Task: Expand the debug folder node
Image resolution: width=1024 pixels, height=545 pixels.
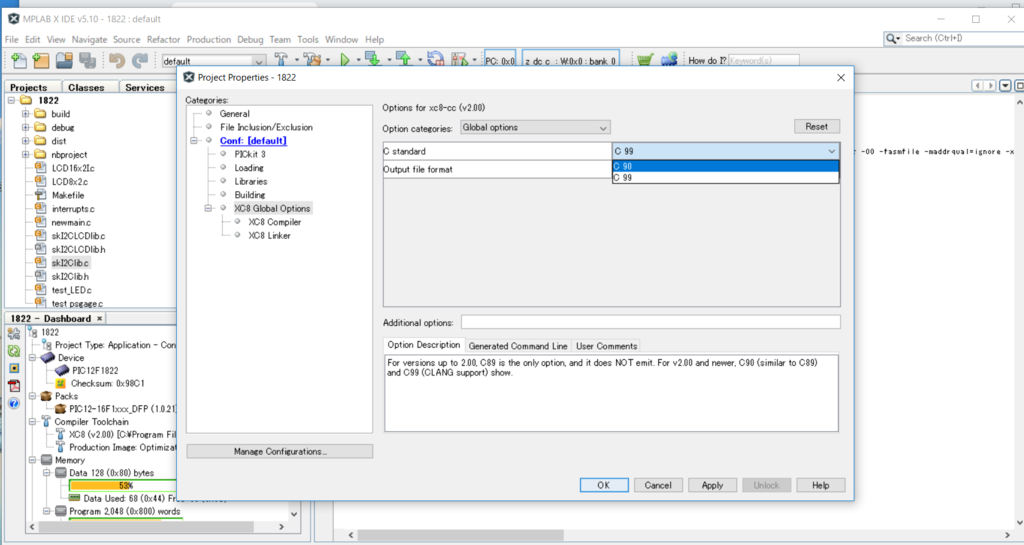Action: coord(25,127)
